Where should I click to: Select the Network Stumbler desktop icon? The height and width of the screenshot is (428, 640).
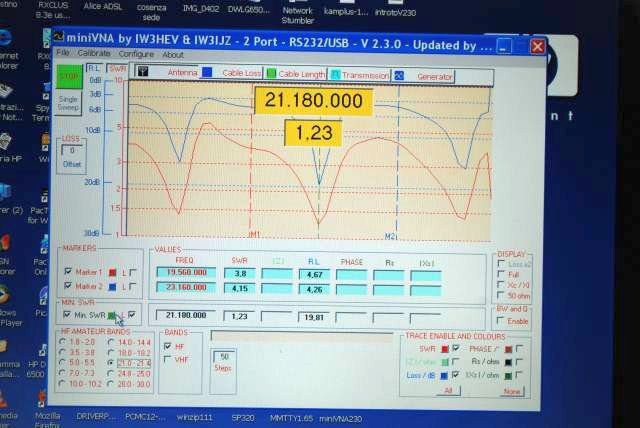[298, 13]
